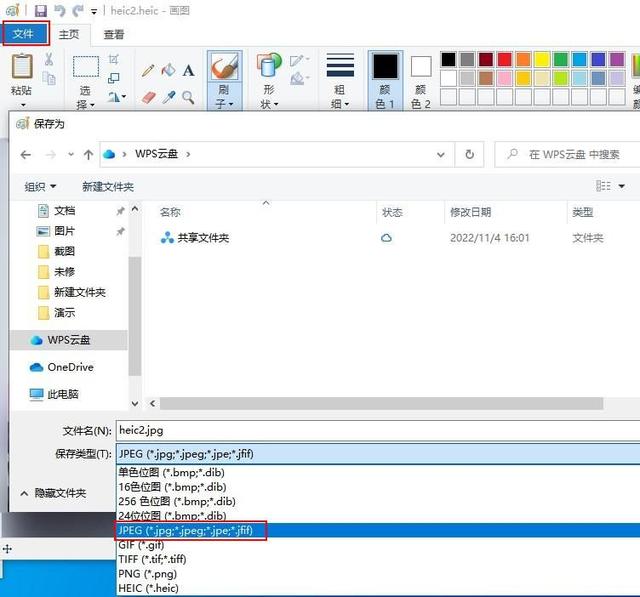Open the 形状 shapes gallery
The image size is (640, 597).
269,80
